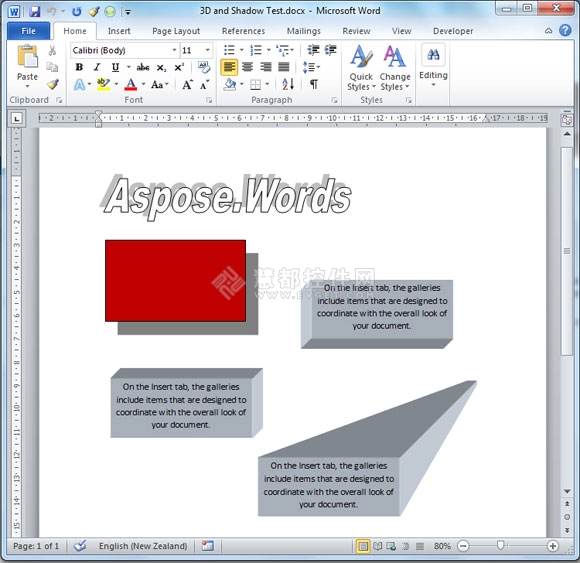Viewport: 580px width, 563px height.
Task: Toggle Align Text Right
Action: (x=266, y=67)
